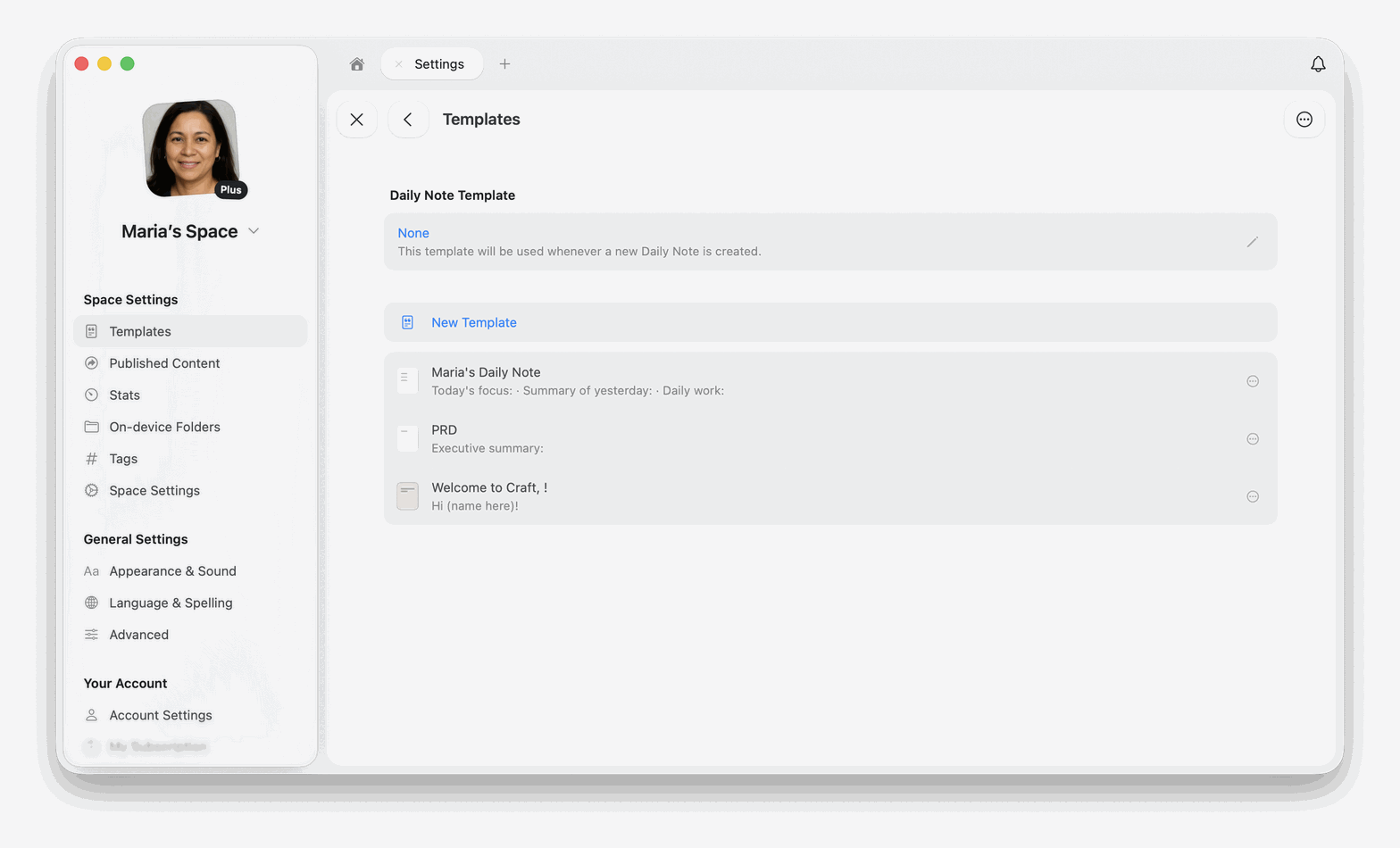This screenshot has width=1400, height=848.
Task: Add a new tab with plus icon
Action: click(504, 64)
